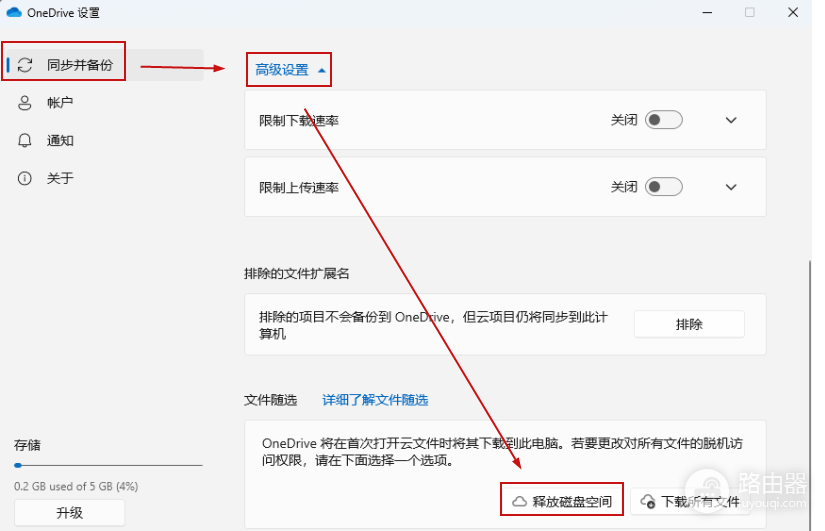This screenshot has width=825, height=531.
Task: Click the info circle icon beside 关于
Action: tap(25, 178)
